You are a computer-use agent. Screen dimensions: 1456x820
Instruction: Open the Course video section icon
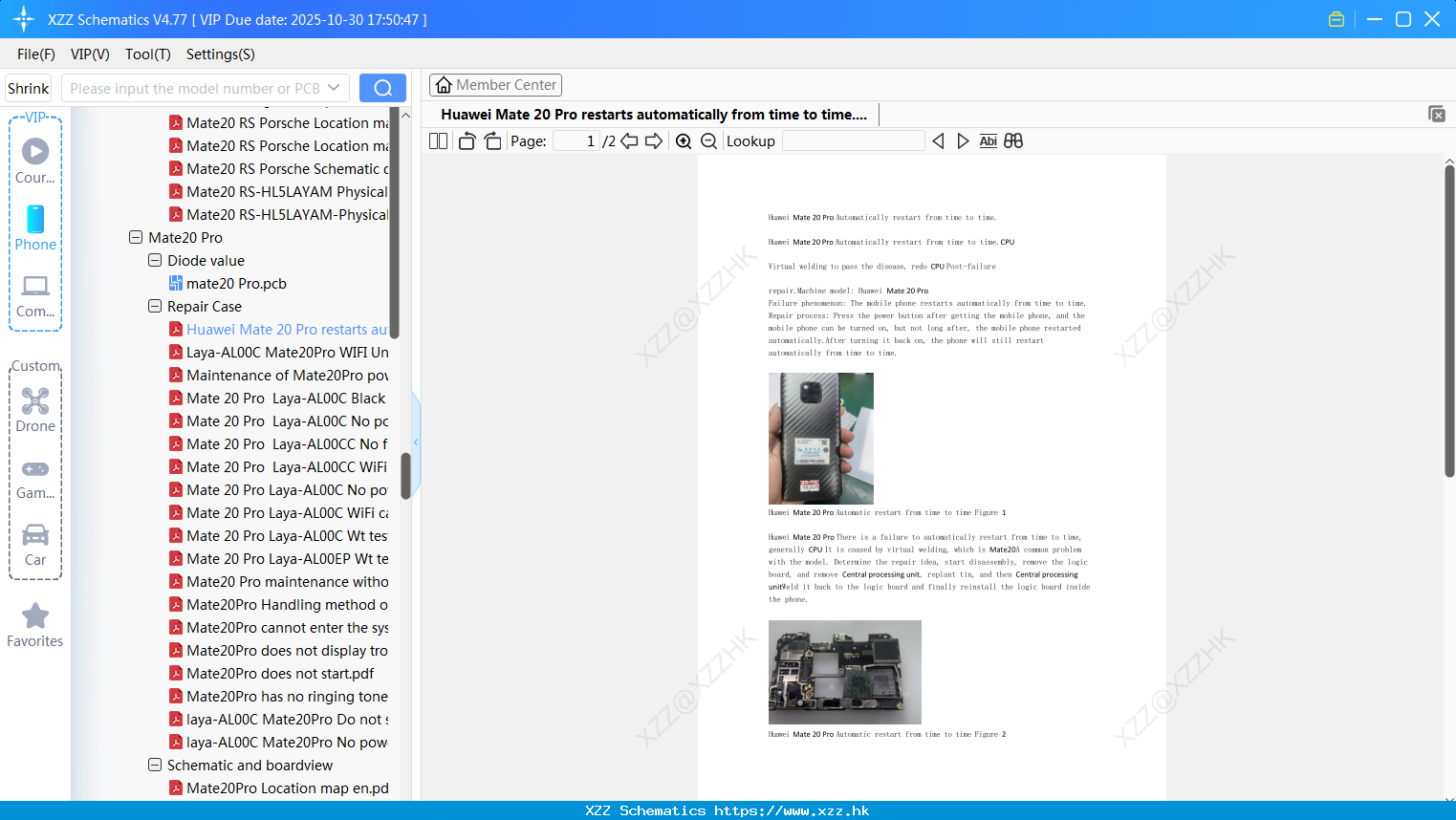pos(35,151)
